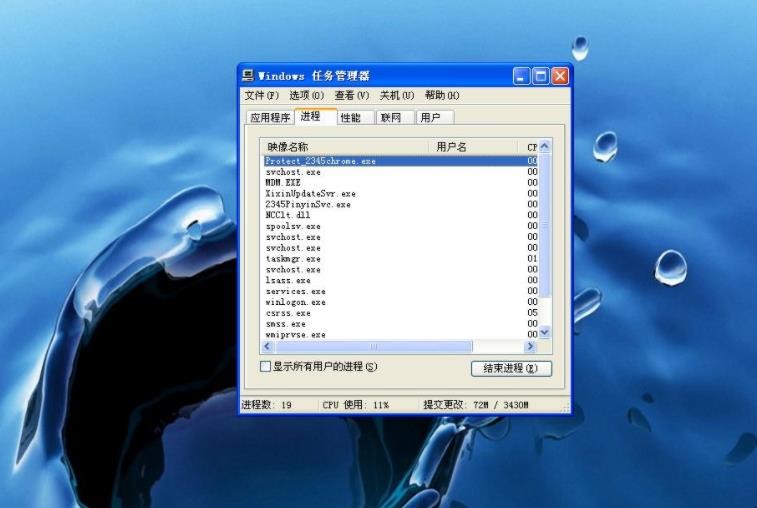Click the horizontal scrollbar thumb
This screenshot has height=508, width=757.
click(x=374, y=346)
